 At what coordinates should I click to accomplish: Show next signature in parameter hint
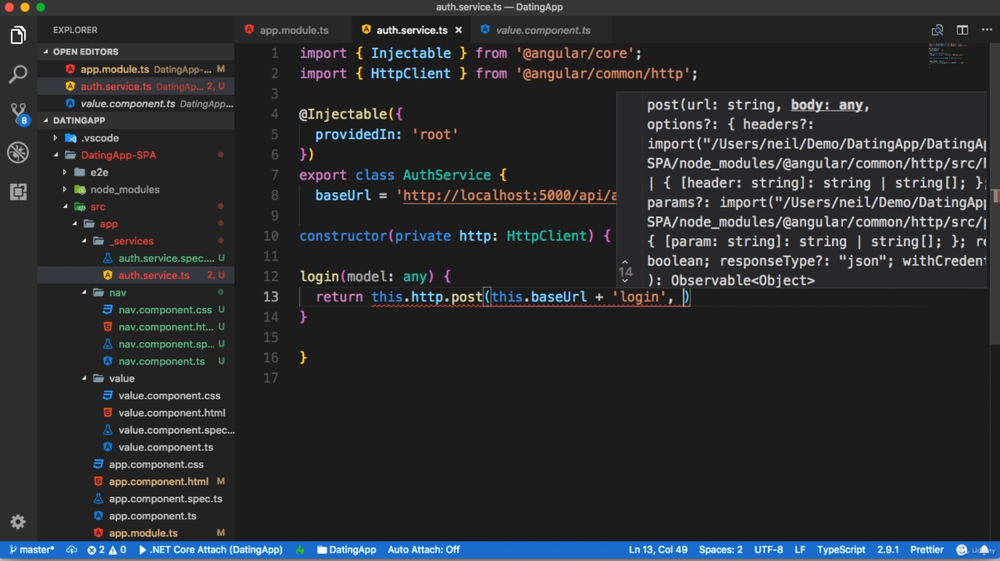click(x=625, y=280)
